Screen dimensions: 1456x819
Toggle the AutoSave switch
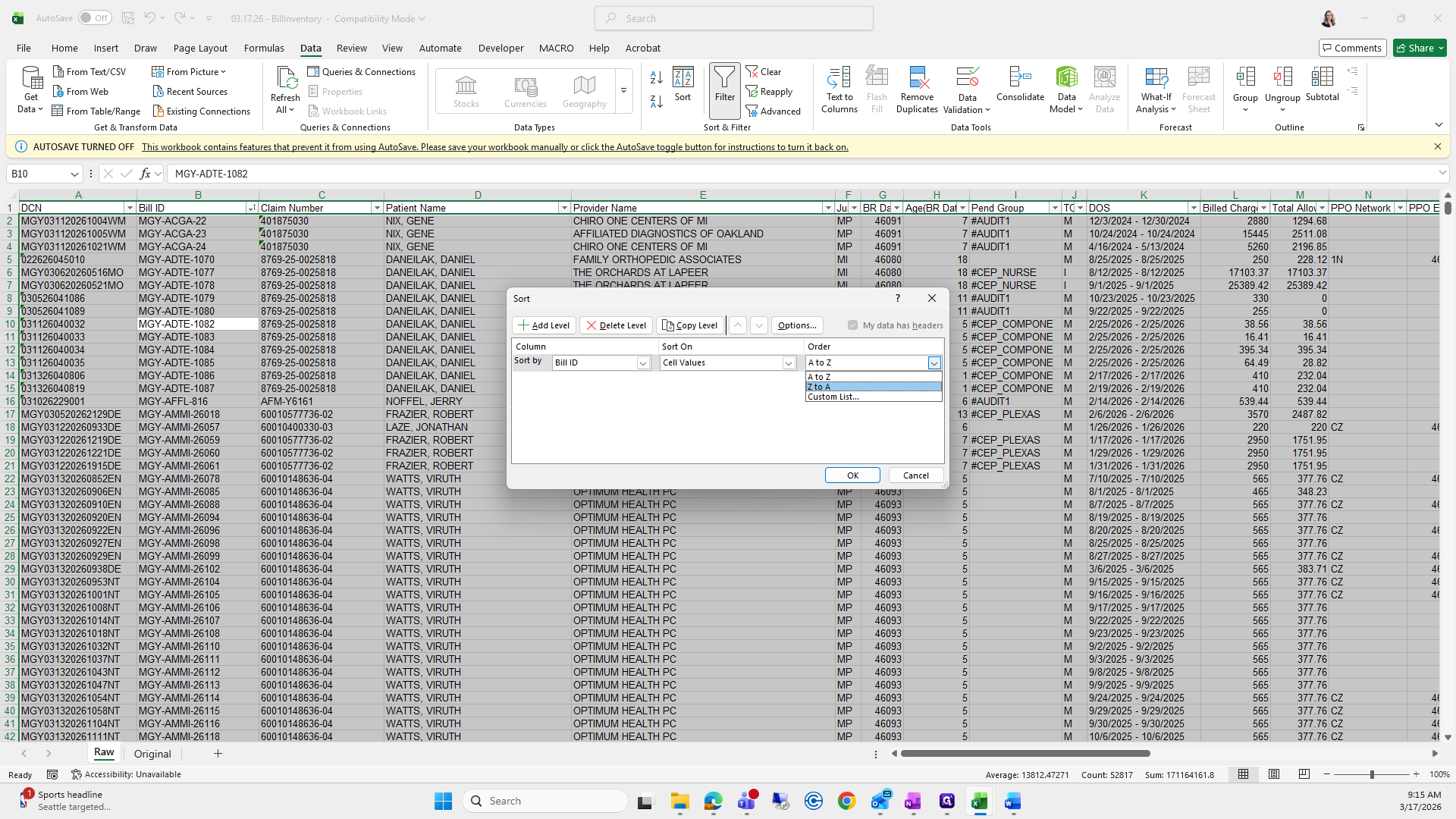[94, 18]
